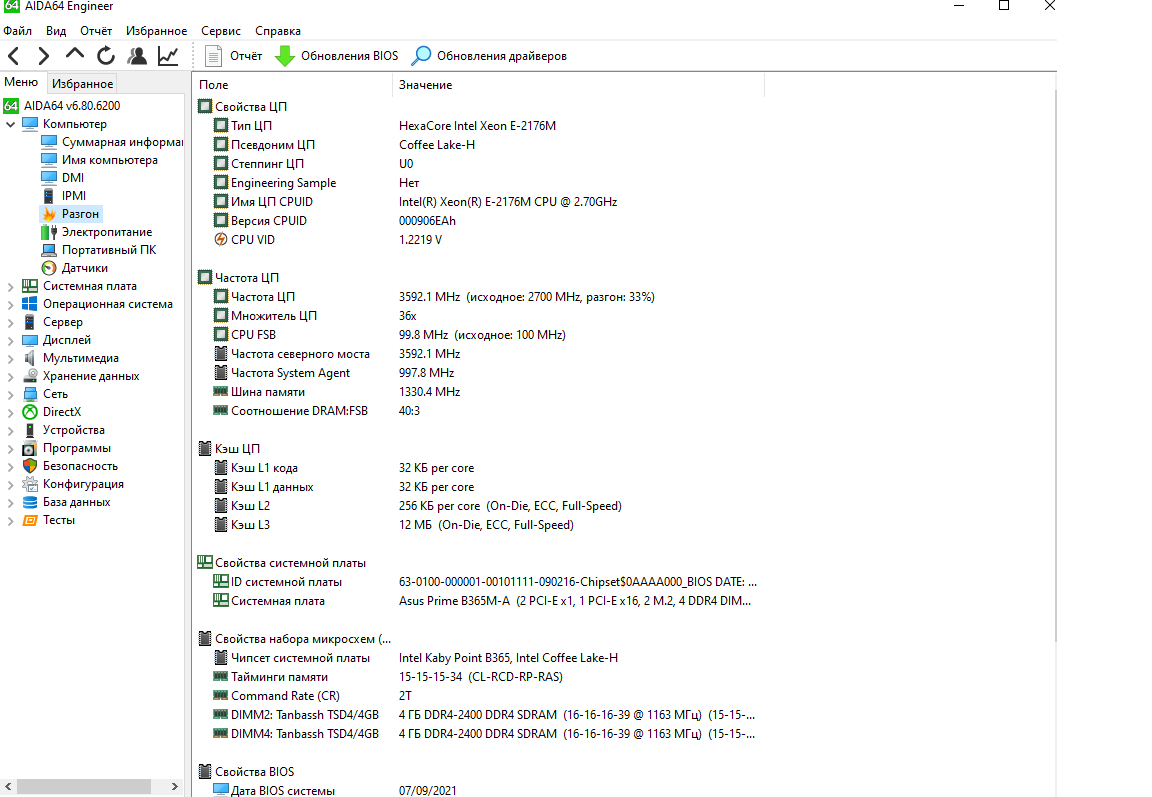Click the Программы icon in tree

(30, 448)
